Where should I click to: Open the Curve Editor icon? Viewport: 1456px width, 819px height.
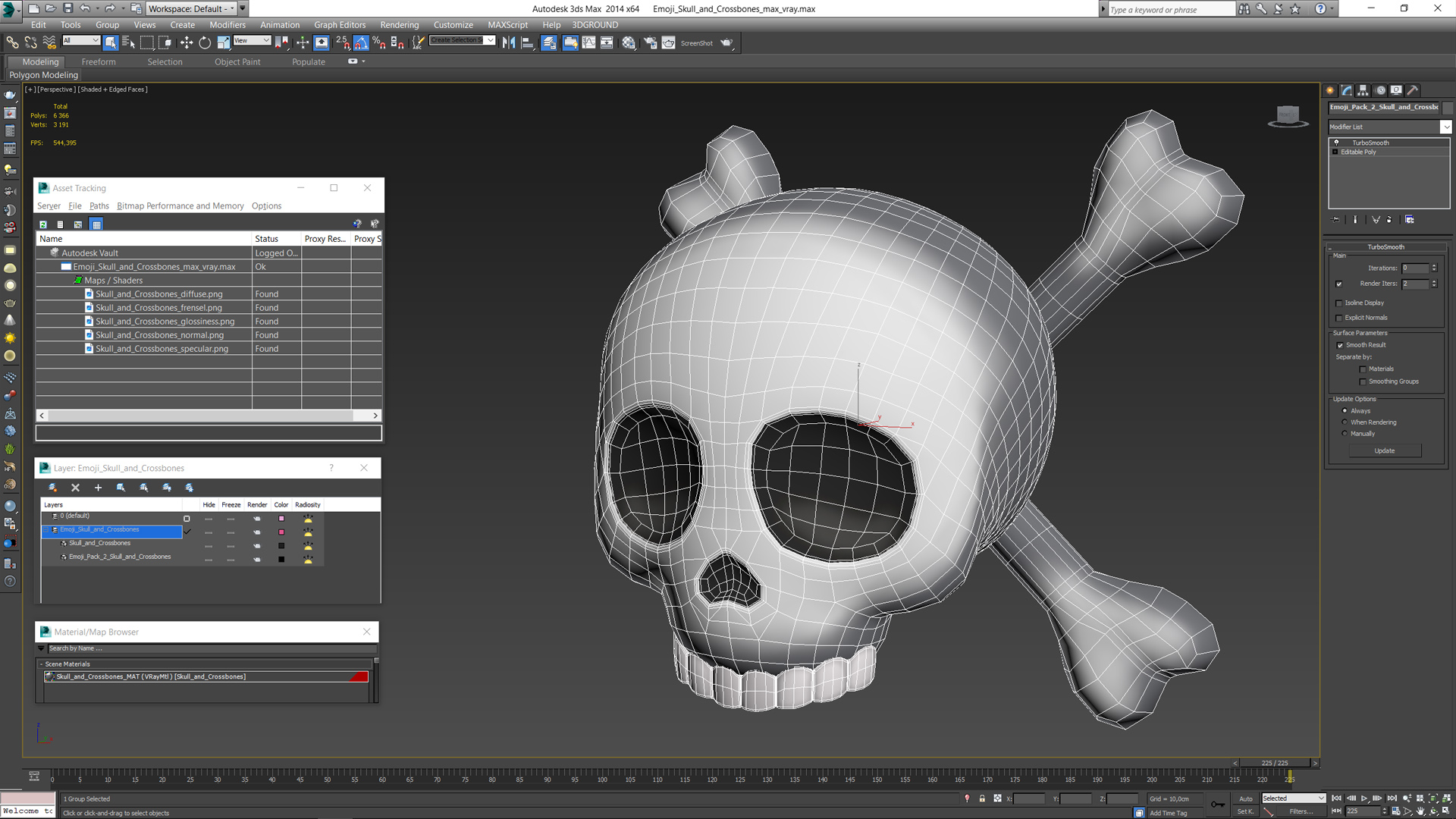[x=588, y=42]
